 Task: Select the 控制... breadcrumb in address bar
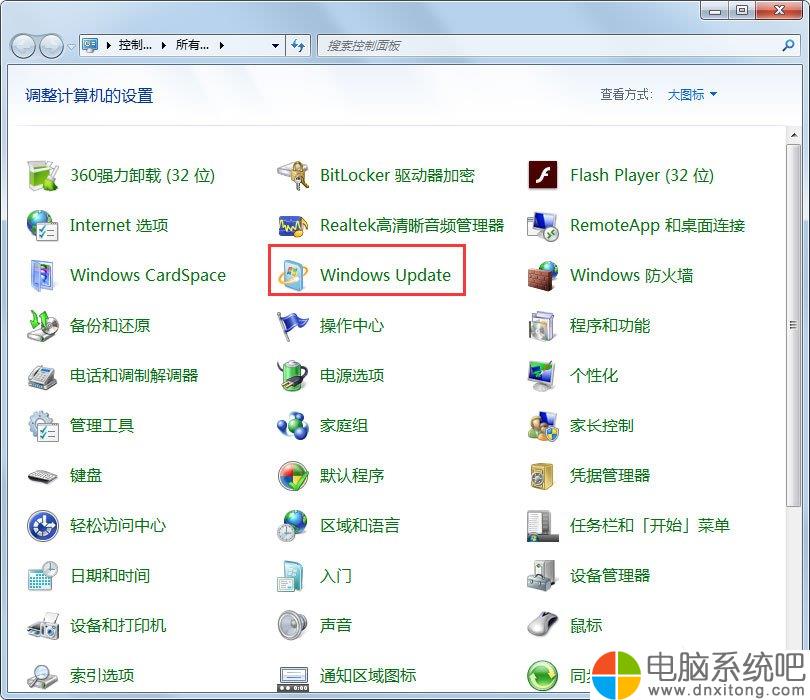pos(135,45)
